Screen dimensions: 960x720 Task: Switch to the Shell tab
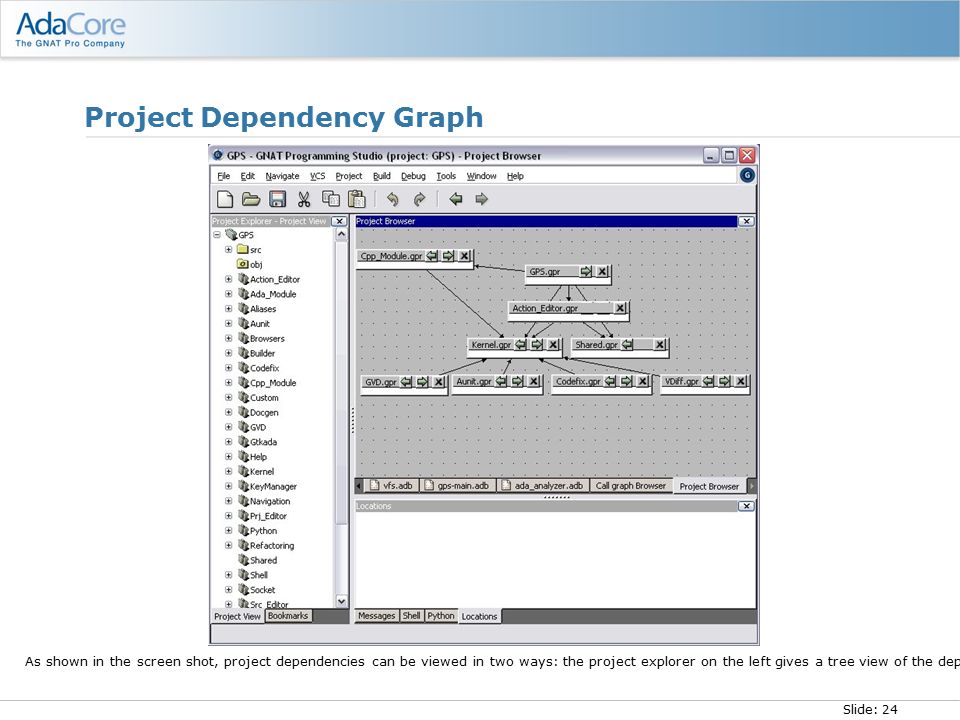[x=411, y=616]
